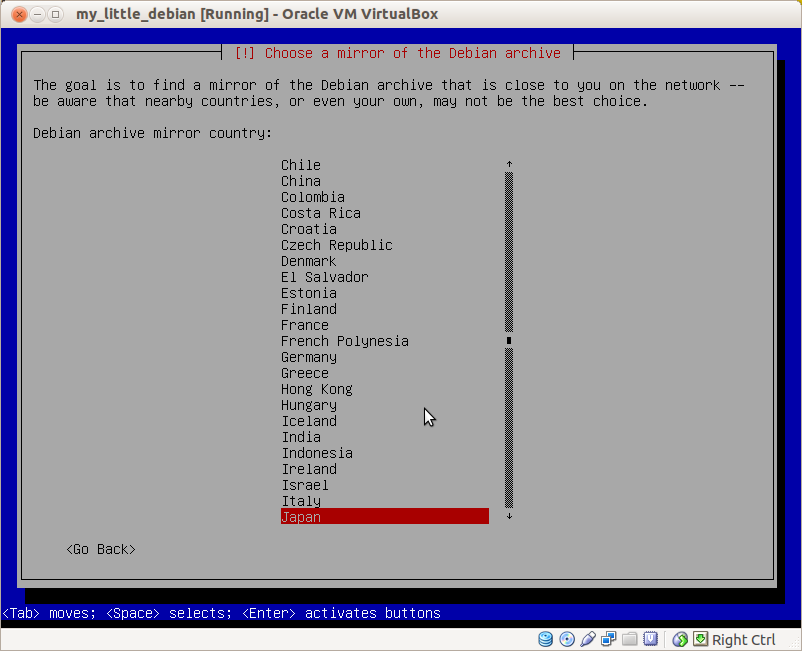The image size is (802, 651).
Task: Click the keyboard capture arrow icon
Action: pos(701,639)
